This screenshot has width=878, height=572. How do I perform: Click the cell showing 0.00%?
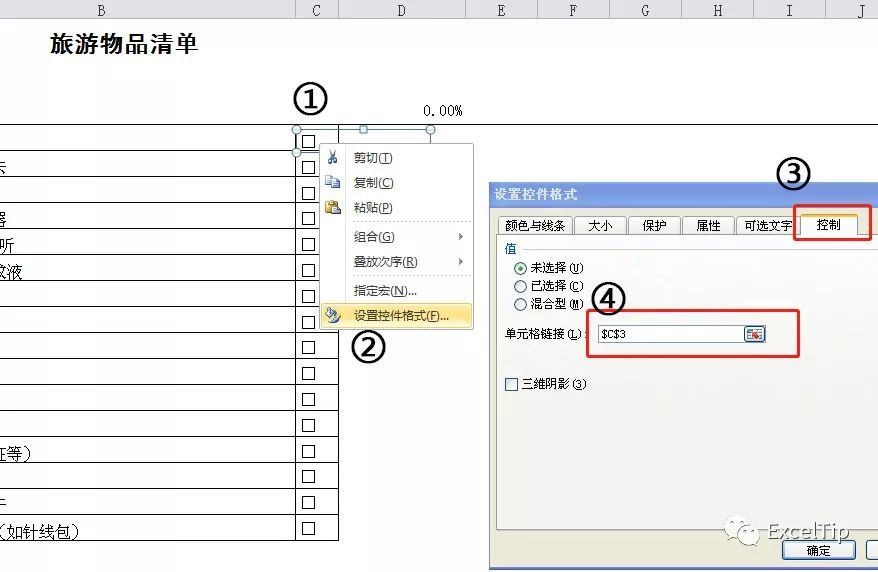(442, 111)
